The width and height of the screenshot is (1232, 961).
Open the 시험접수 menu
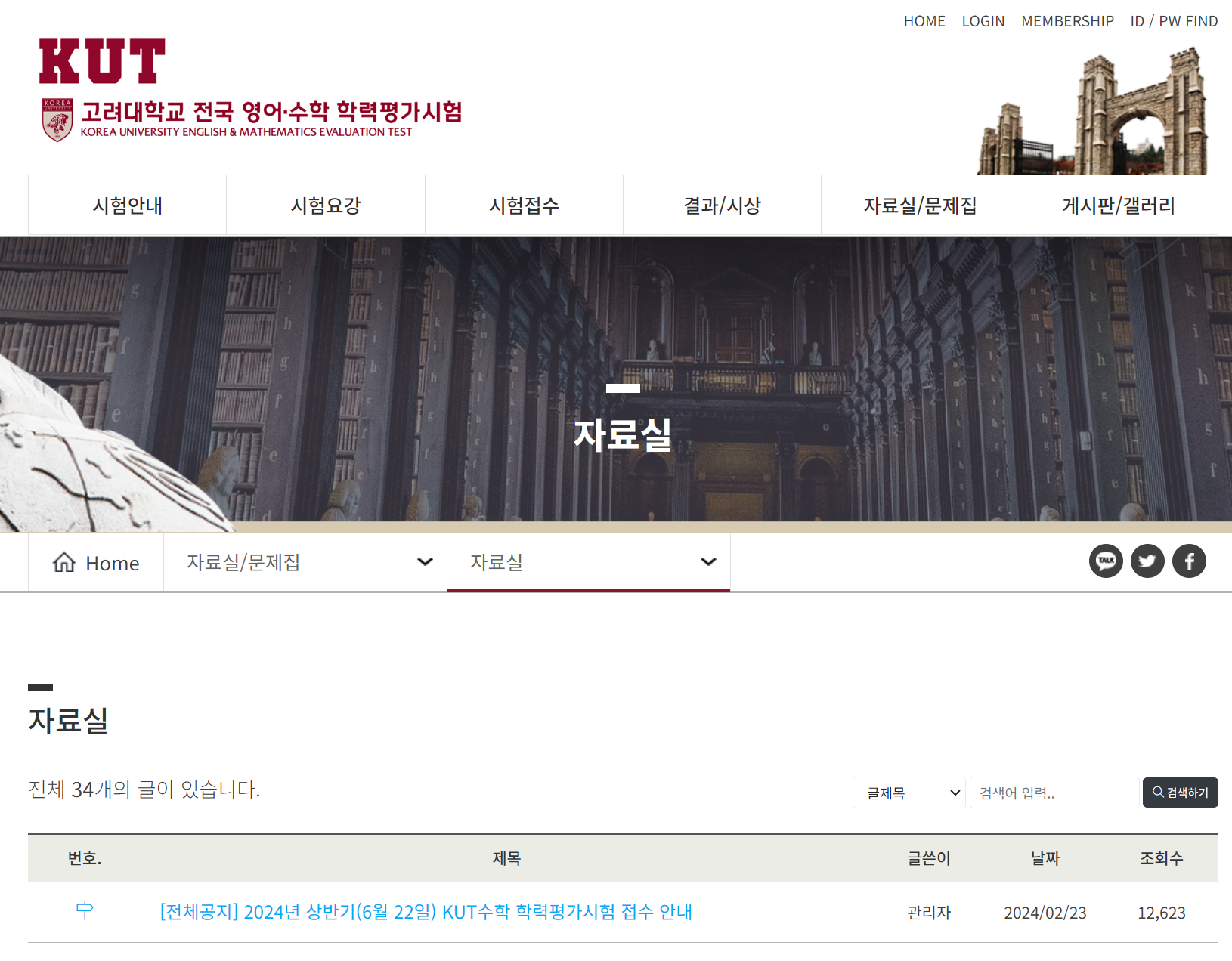point(524,205)
